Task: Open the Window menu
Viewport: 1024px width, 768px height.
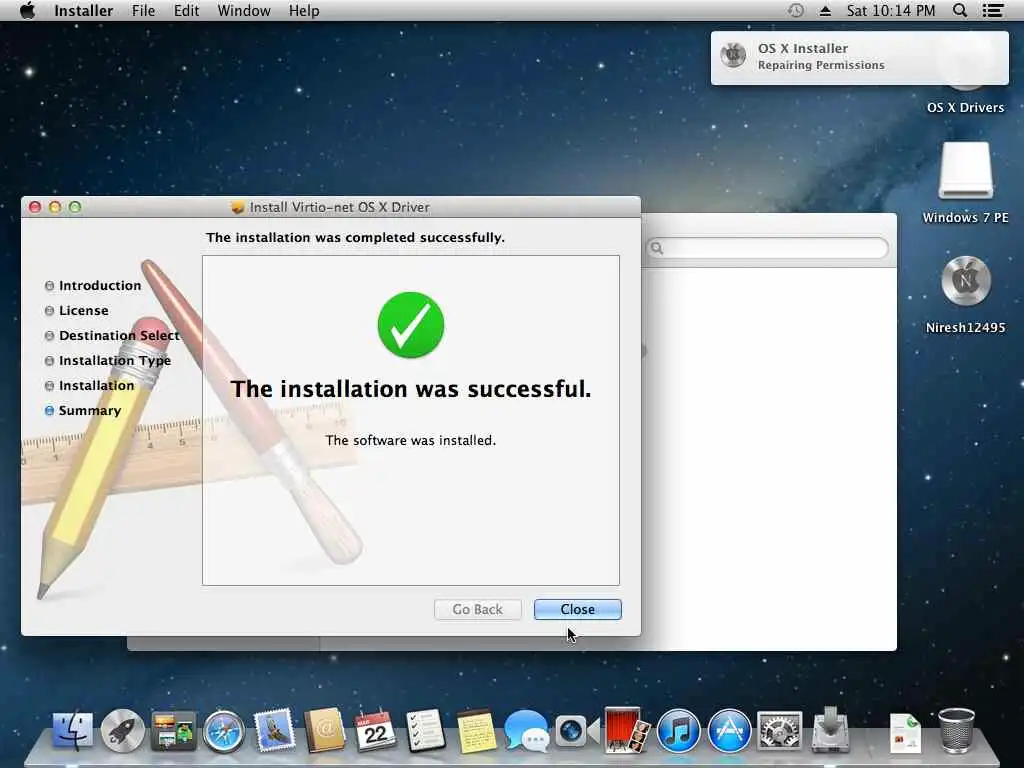Action: pos(244,10)
